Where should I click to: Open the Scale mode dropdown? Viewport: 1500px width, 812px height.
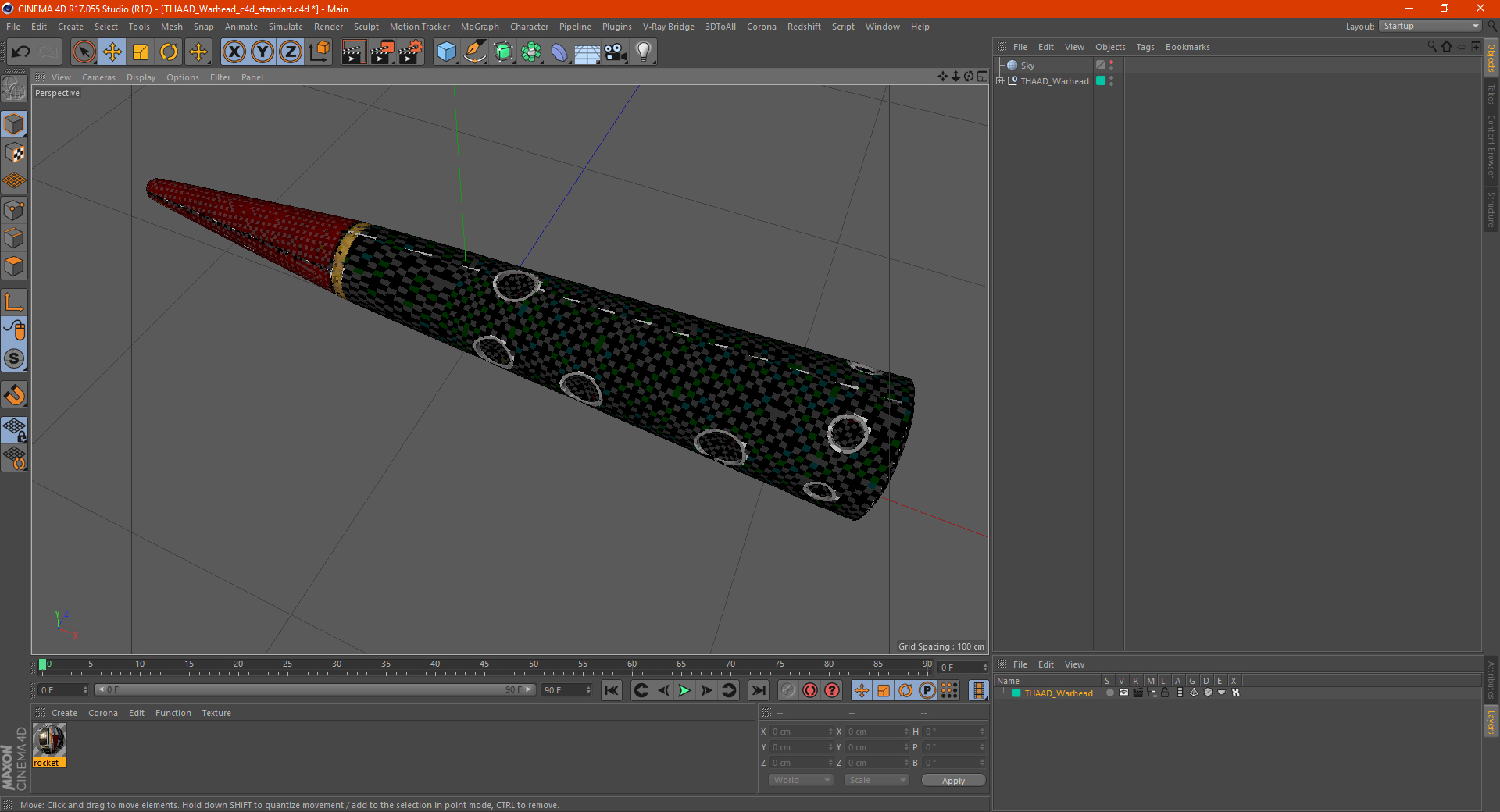877,780
